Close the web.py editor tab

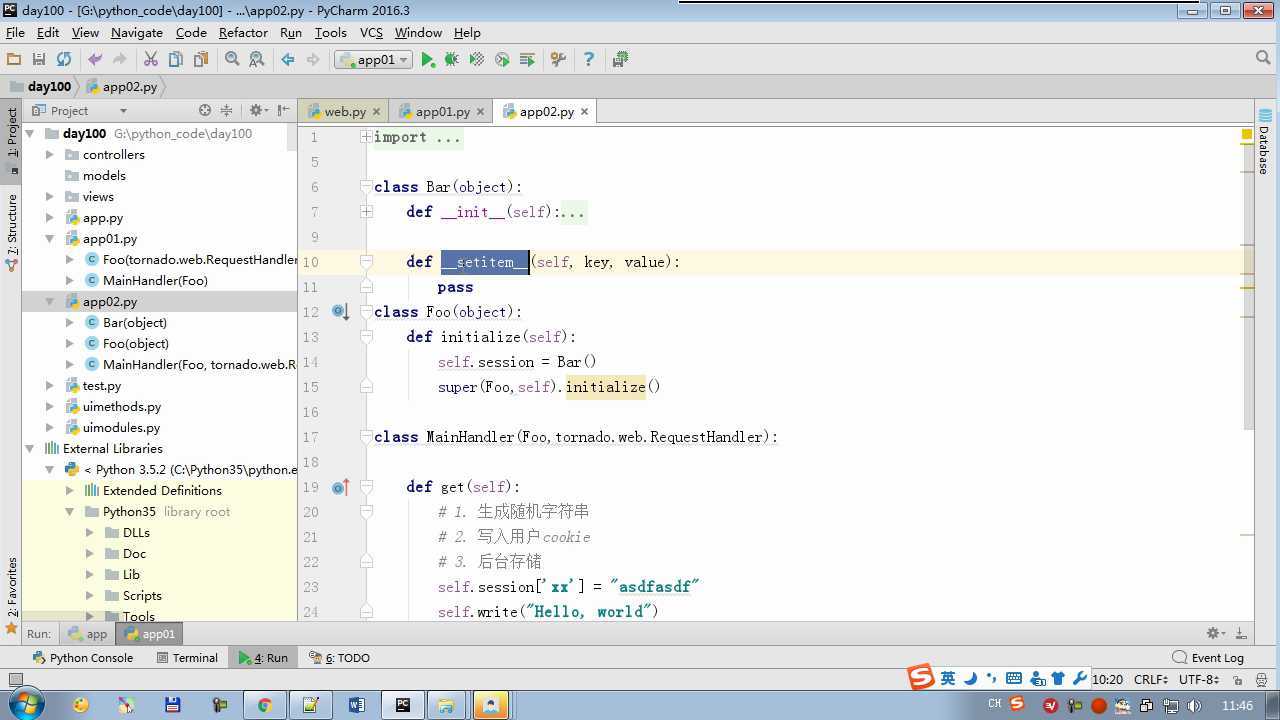pos(376,112)
